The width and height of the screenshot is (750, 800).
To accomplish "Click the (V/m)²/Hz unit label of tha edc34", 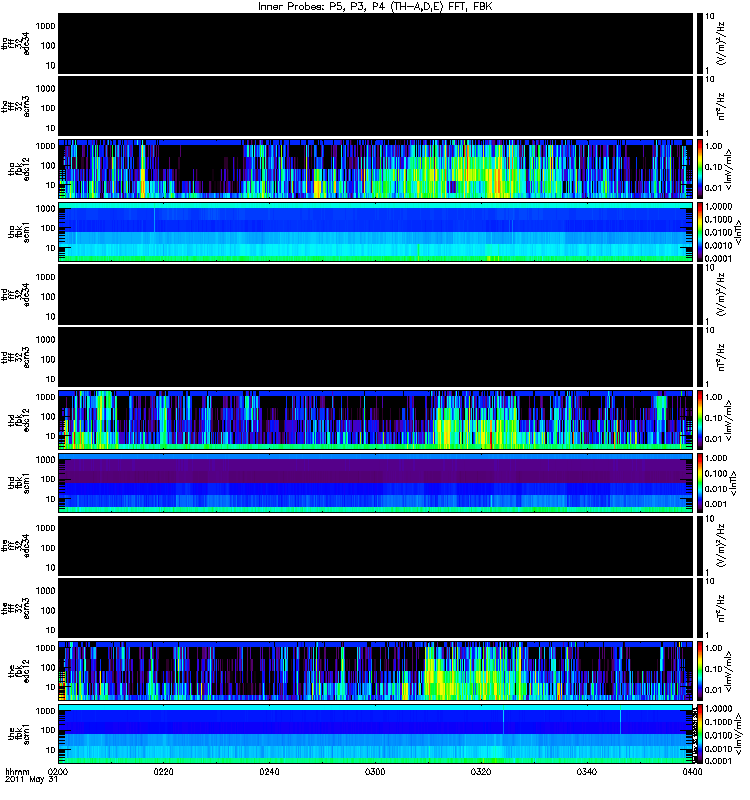I will (721, 44).
